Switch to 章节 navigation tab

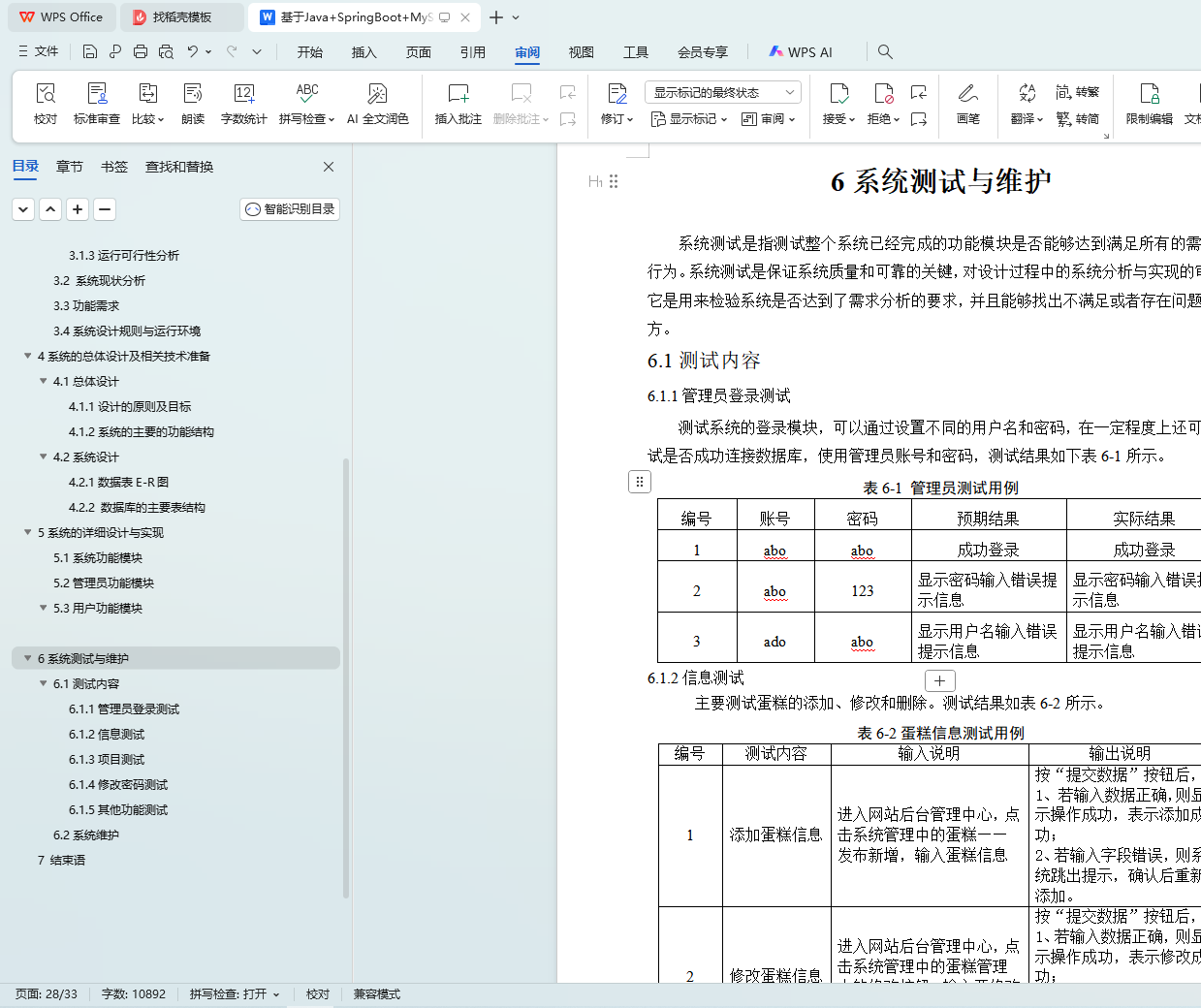point(70,167)
